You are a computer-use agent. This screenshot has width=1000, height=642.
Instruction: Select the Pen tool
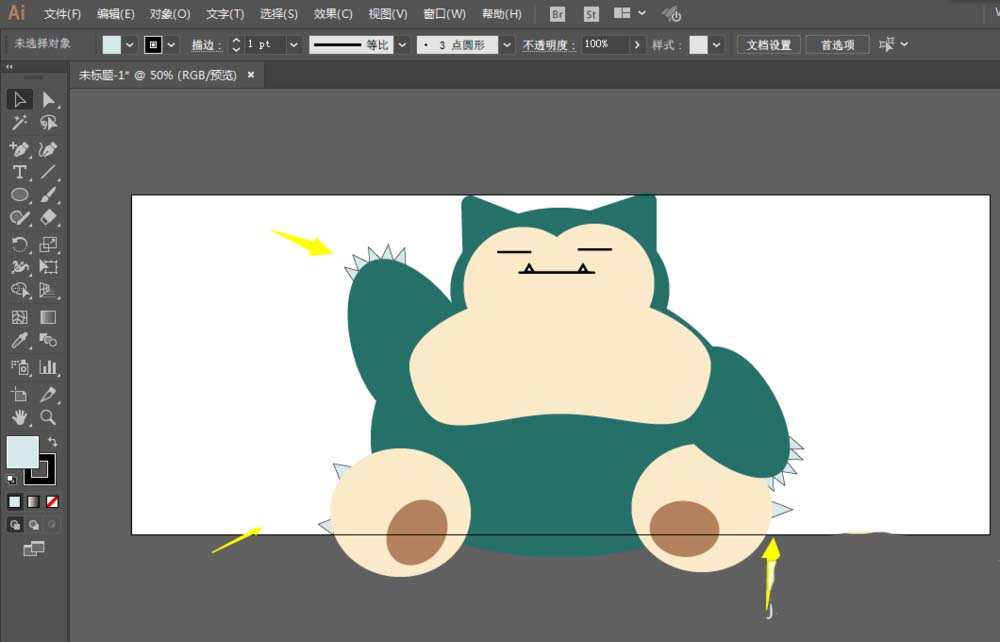click(x=20, y=149)
